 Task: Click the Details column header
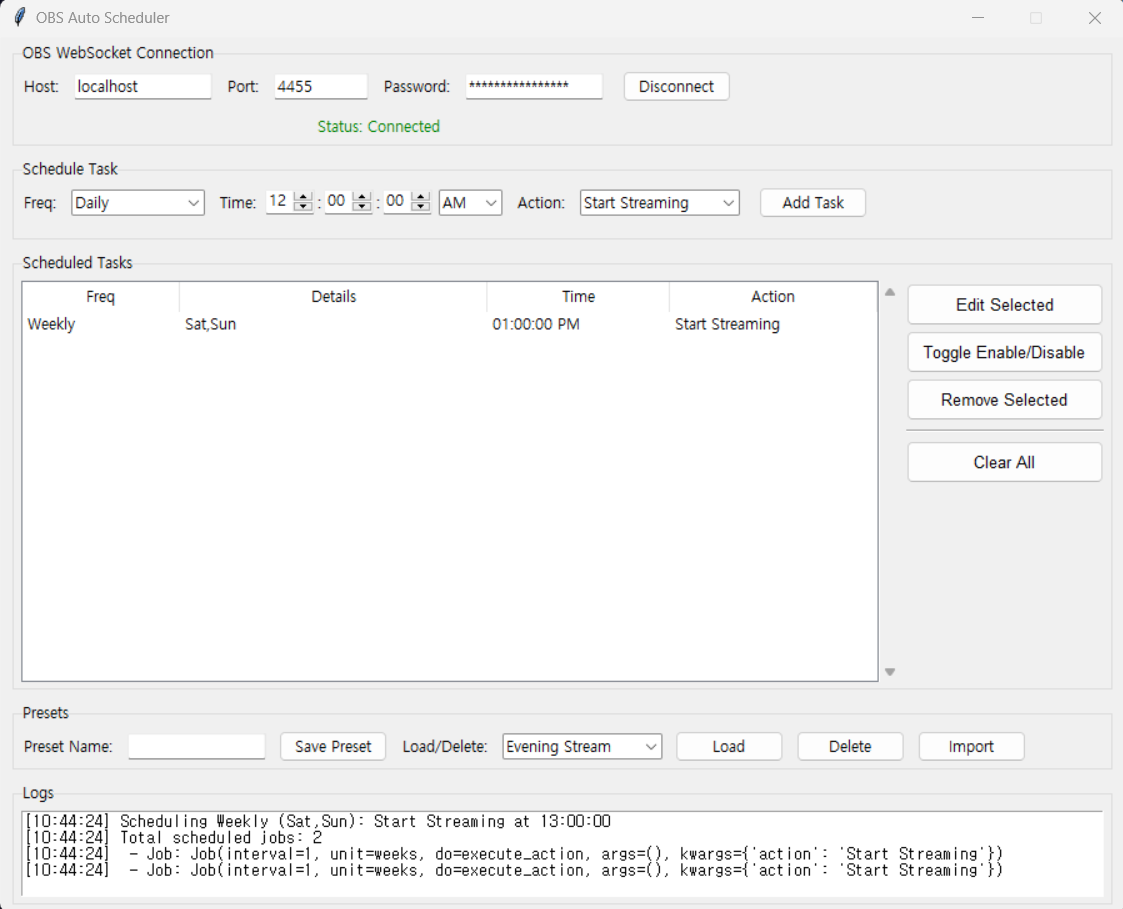coord(333,296)
